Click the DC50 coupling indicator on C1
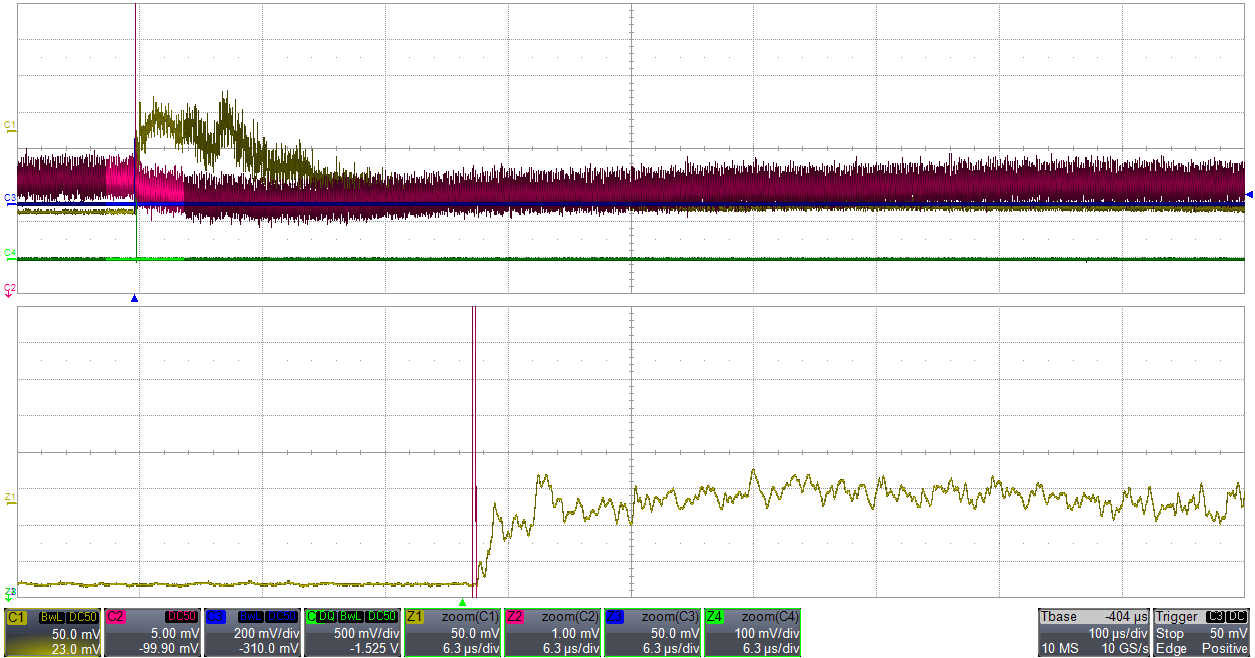 coord(82,617)
